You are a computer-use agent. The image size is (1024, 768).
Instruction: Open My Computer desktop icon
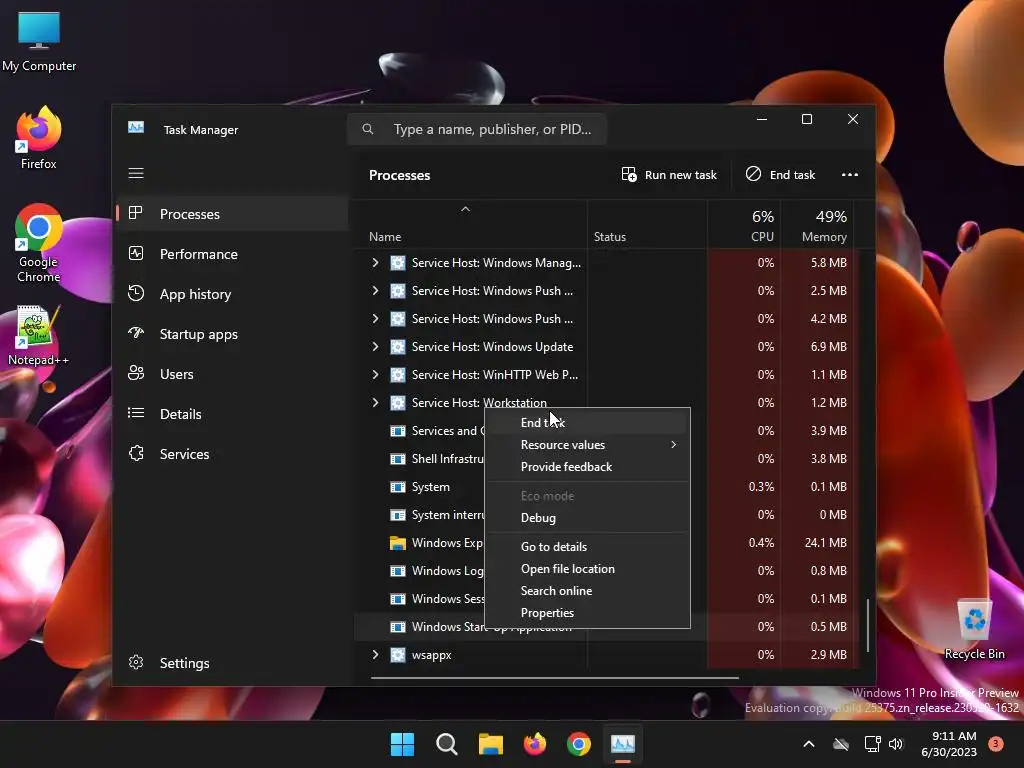tap(39, 42)
